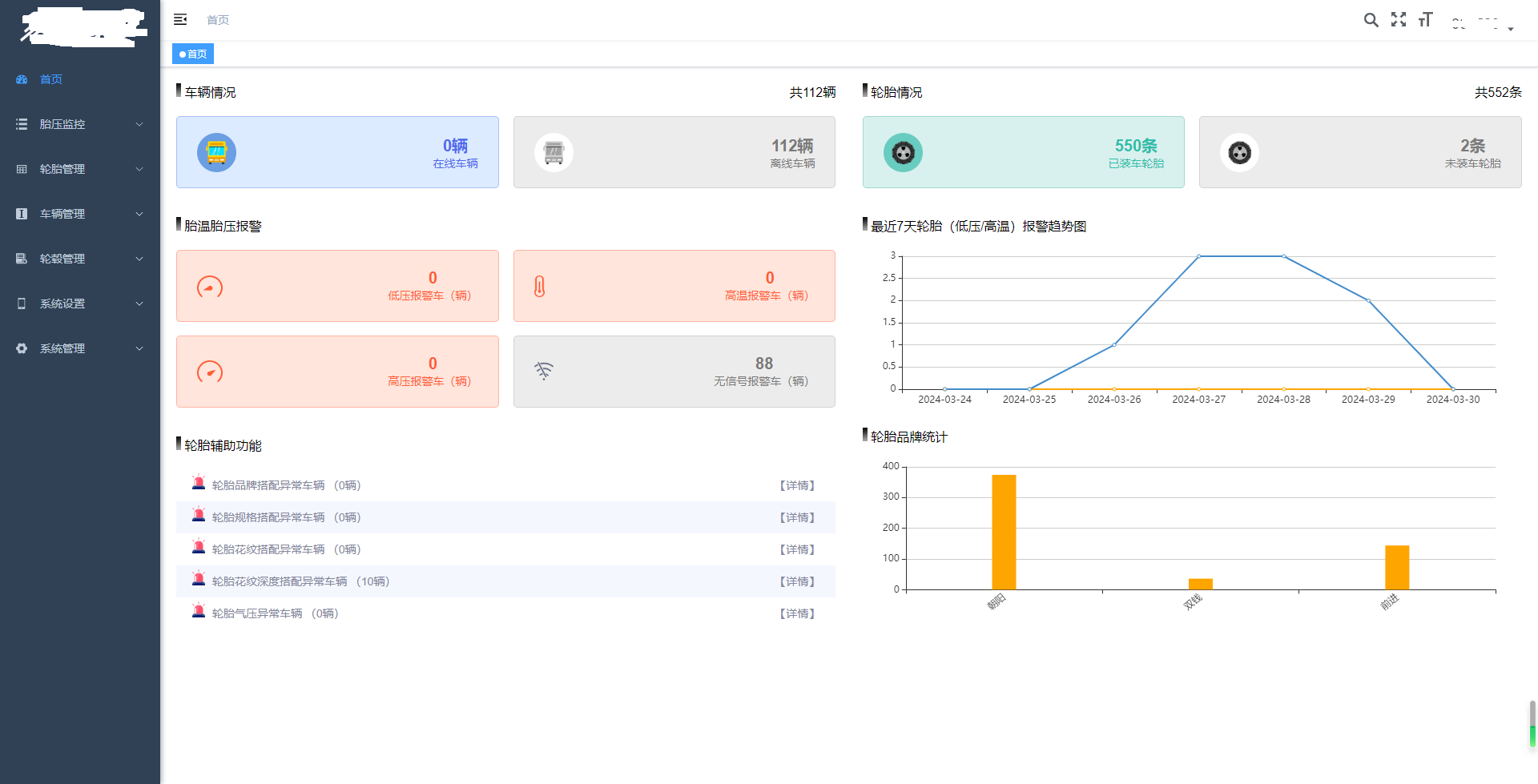Click the online vehicles bus icon
Image resolution: width=1538 pixels, height=784 pixels.
[x=216, y=152]
